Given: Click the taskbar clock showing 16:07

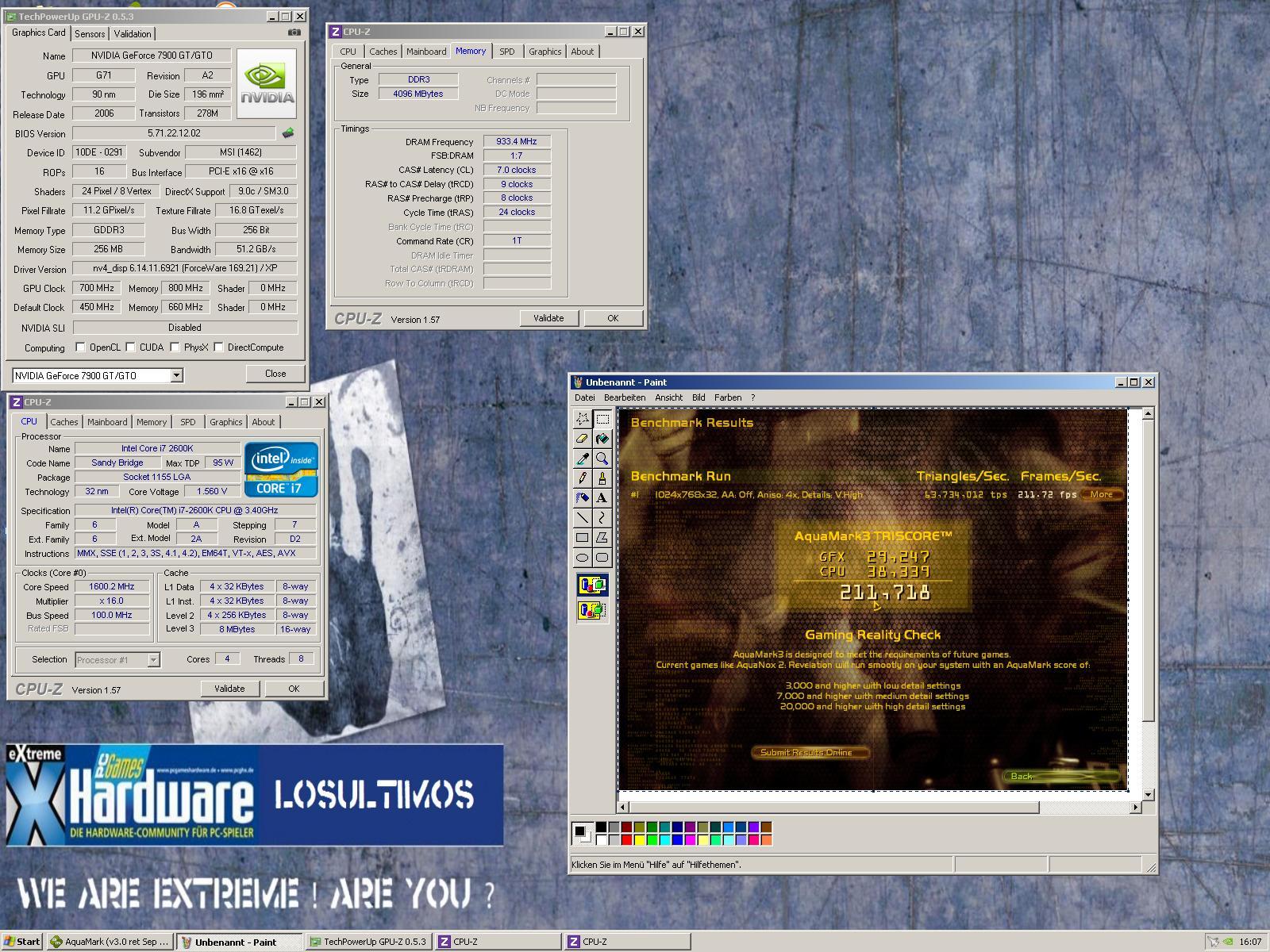Looking at the screenshot, I should [x=1250, y=942].
